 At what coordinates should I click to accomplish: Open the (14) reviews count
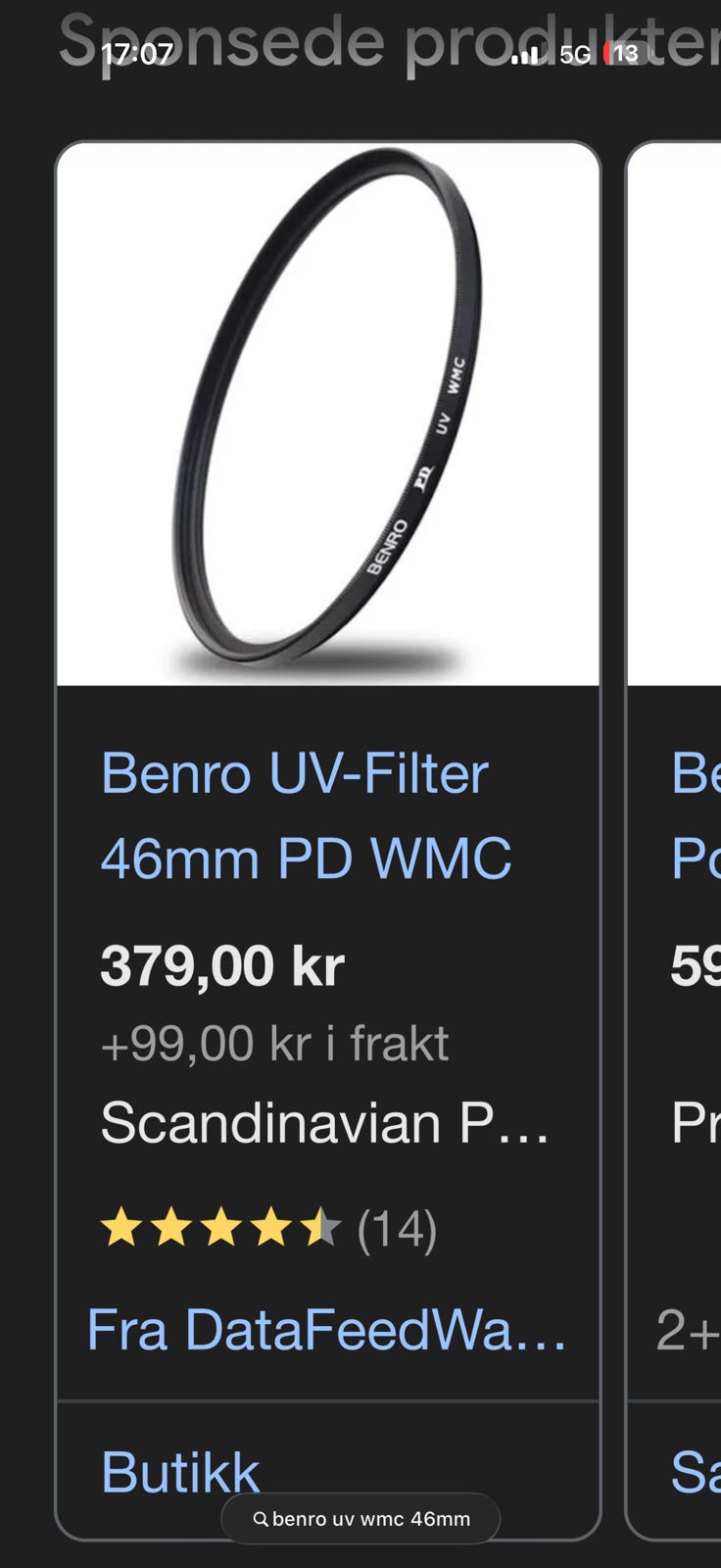pos(397,1229)
